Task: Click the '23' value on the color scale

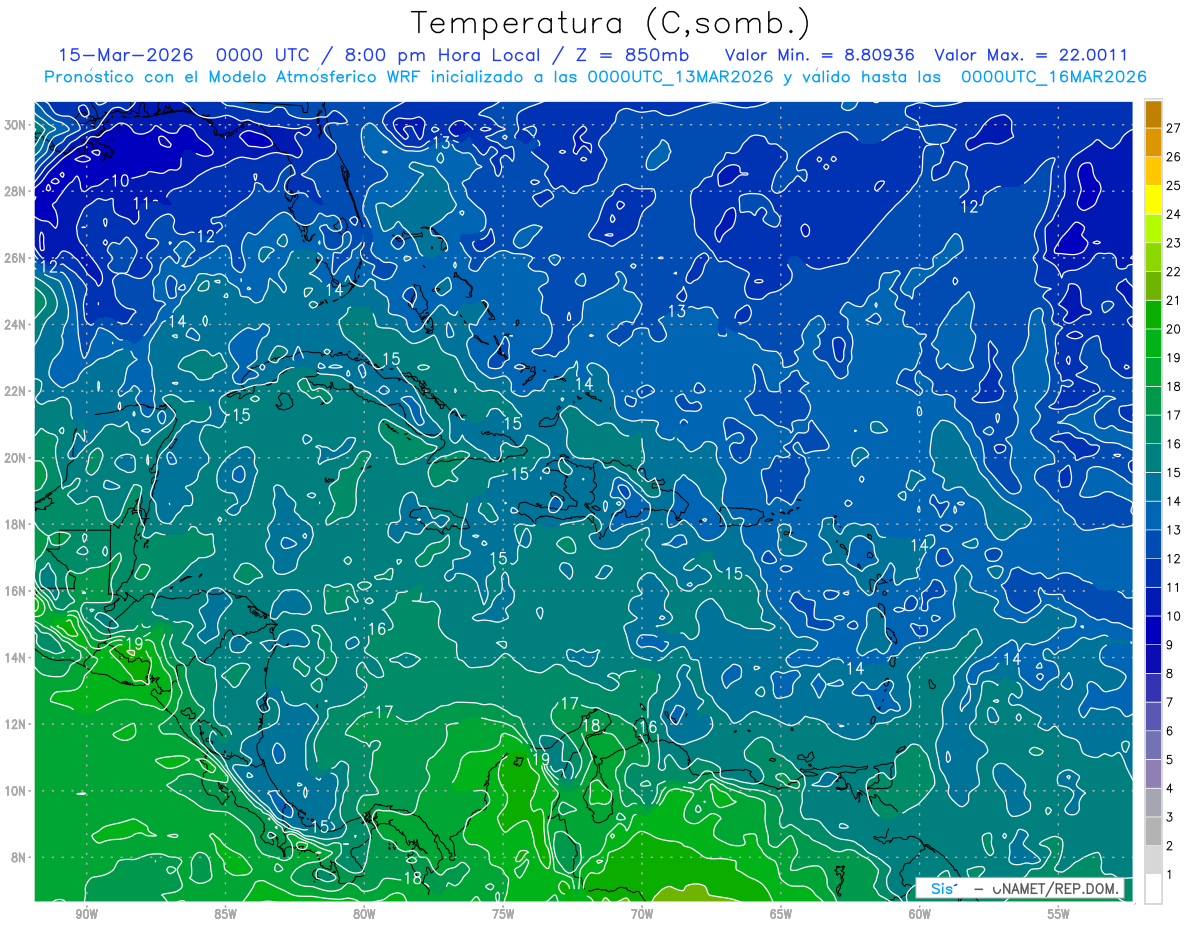Action: (x=1173, y=243)
